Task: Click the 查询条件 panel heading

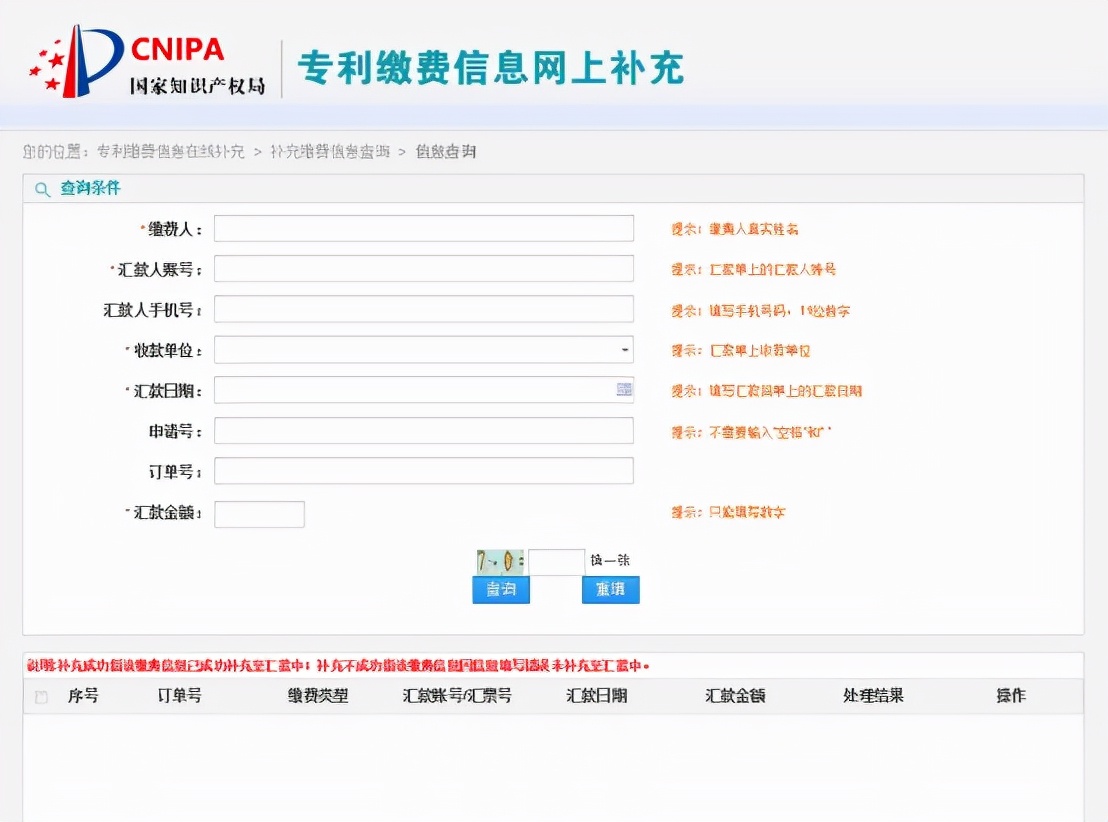Action: (x=90, y=188)
